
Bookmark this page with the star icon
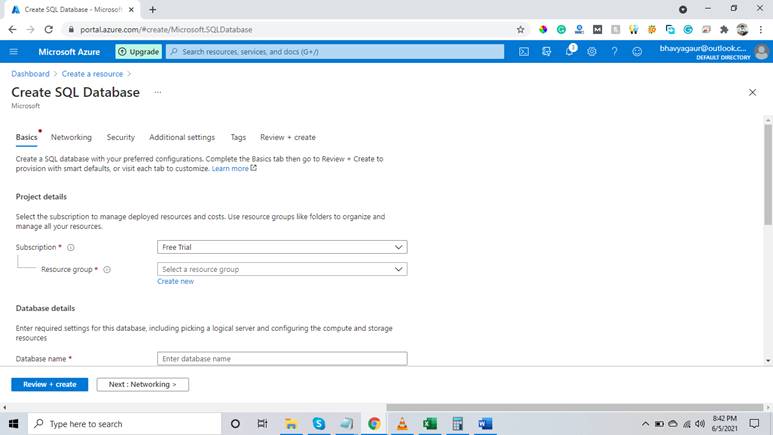click(521, 30)
